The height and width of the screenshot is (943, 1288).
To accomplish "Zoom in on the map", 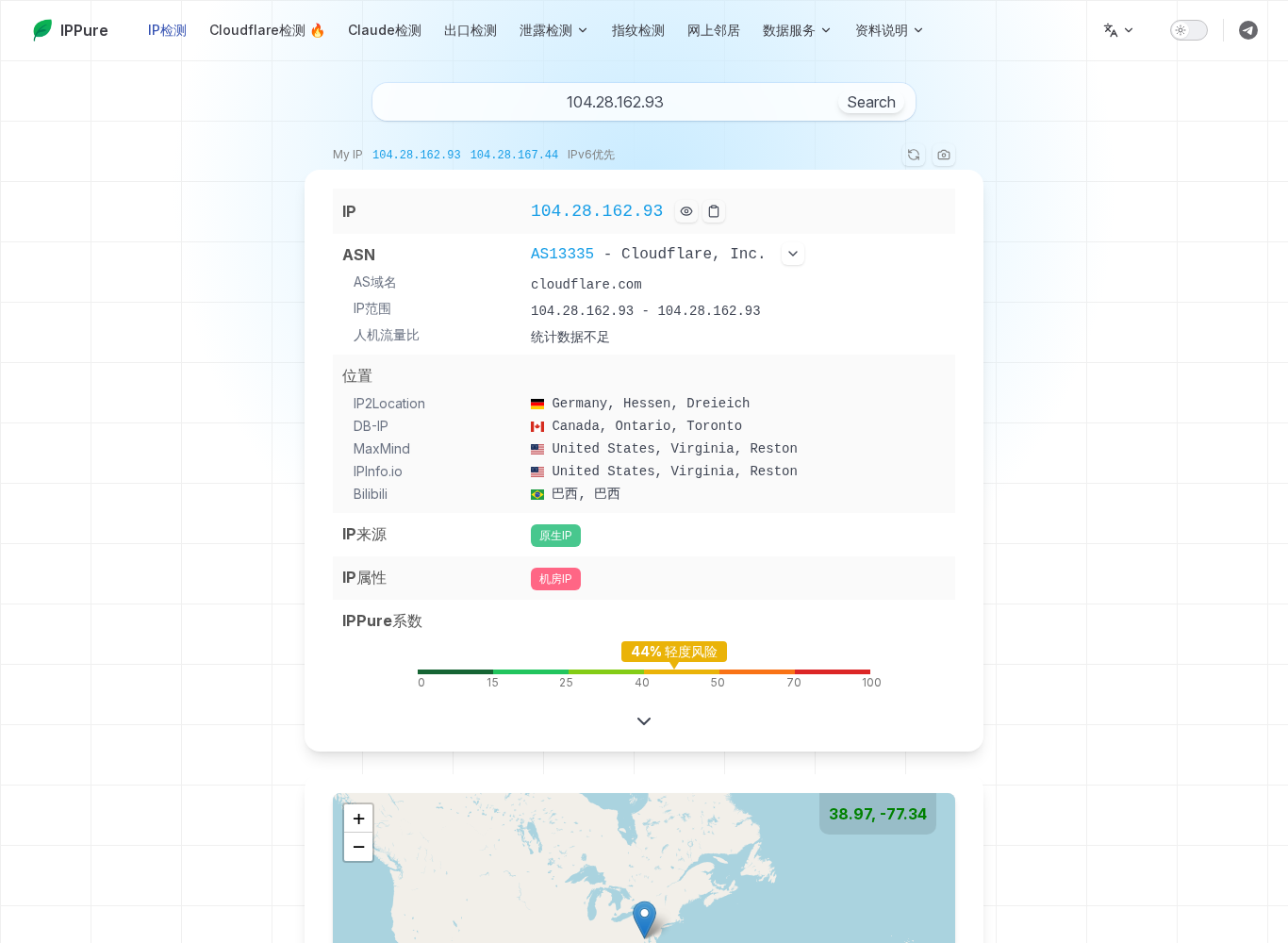I will click(358, 819).
